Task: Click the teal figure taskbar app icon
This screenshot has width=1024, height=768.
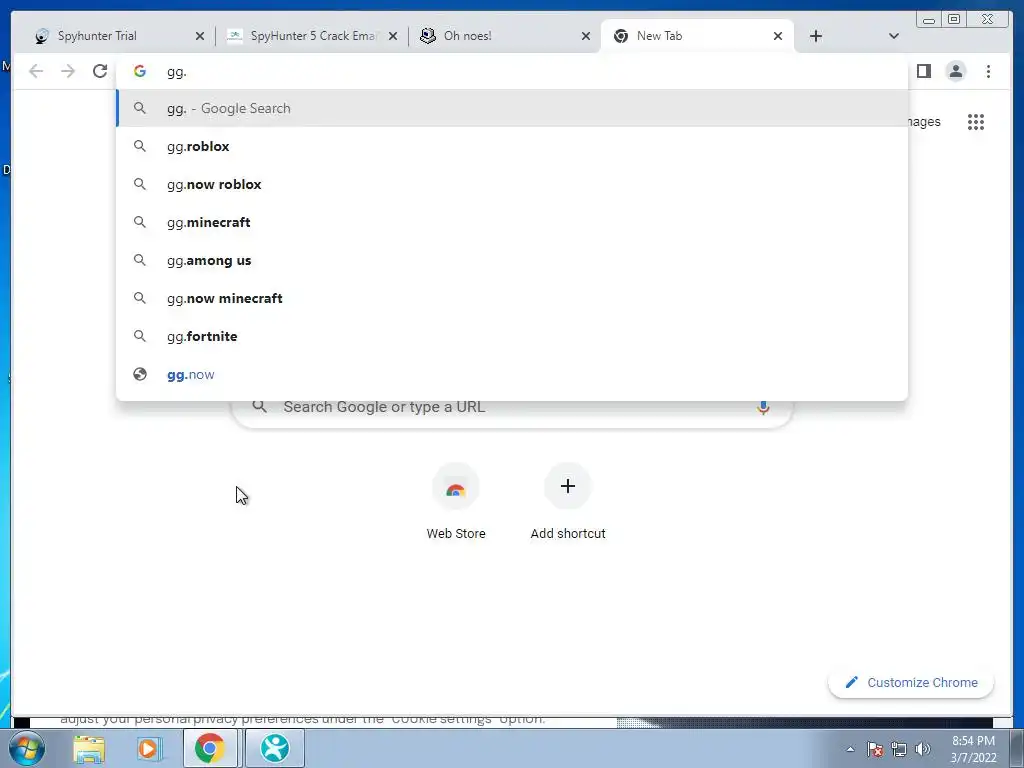Action: pyautogui.click(x=275, y=748)
